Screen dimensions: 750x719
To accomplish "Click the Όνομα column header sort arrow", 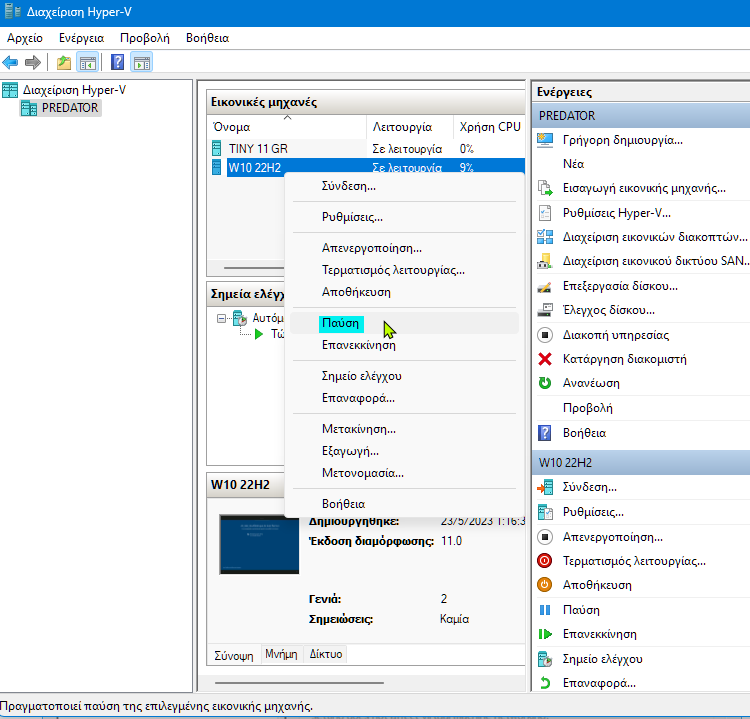I will click(x=288, y=117).
